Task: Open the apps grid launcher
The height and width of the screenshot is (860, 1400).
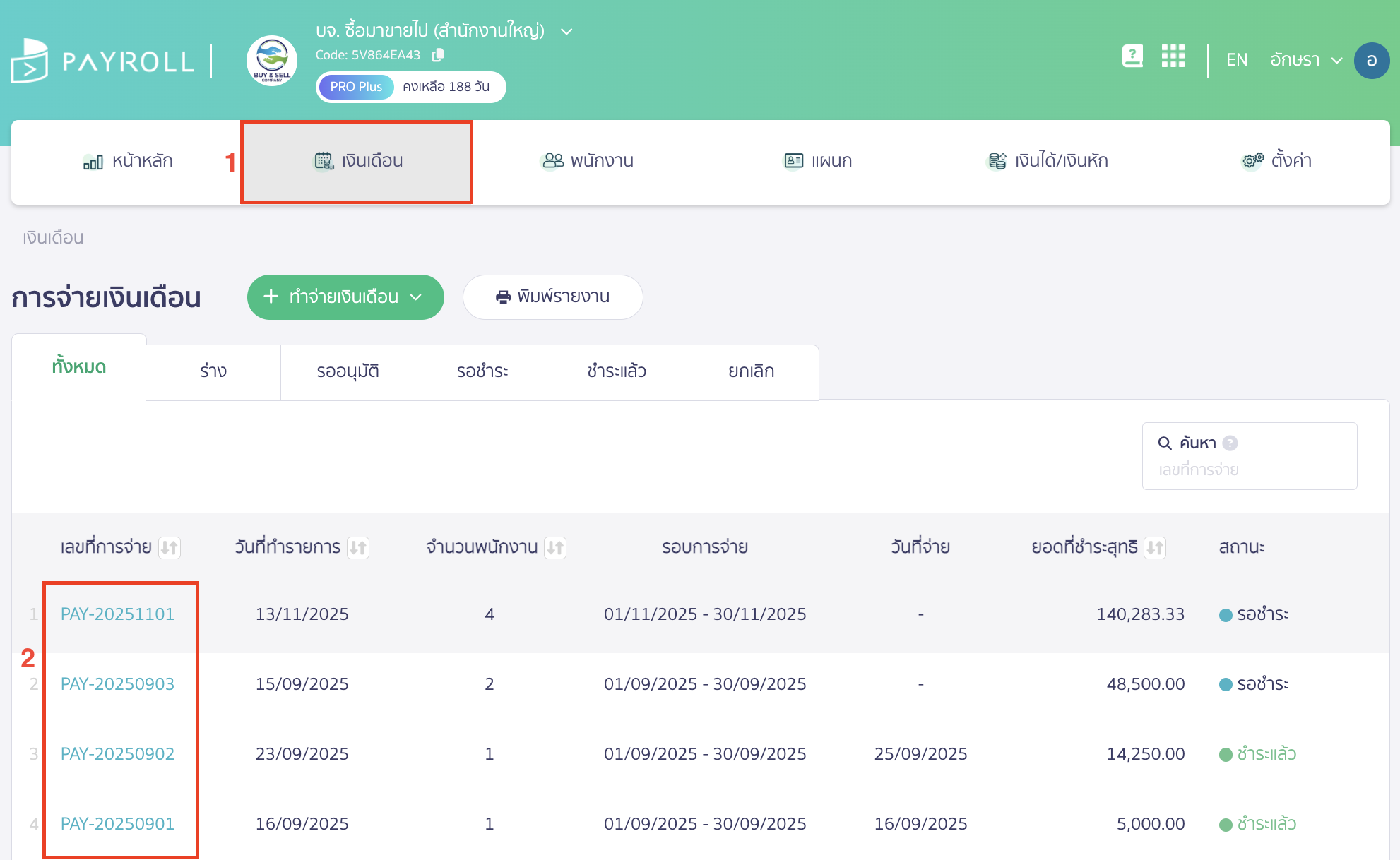Action: tap(1173, 56)
